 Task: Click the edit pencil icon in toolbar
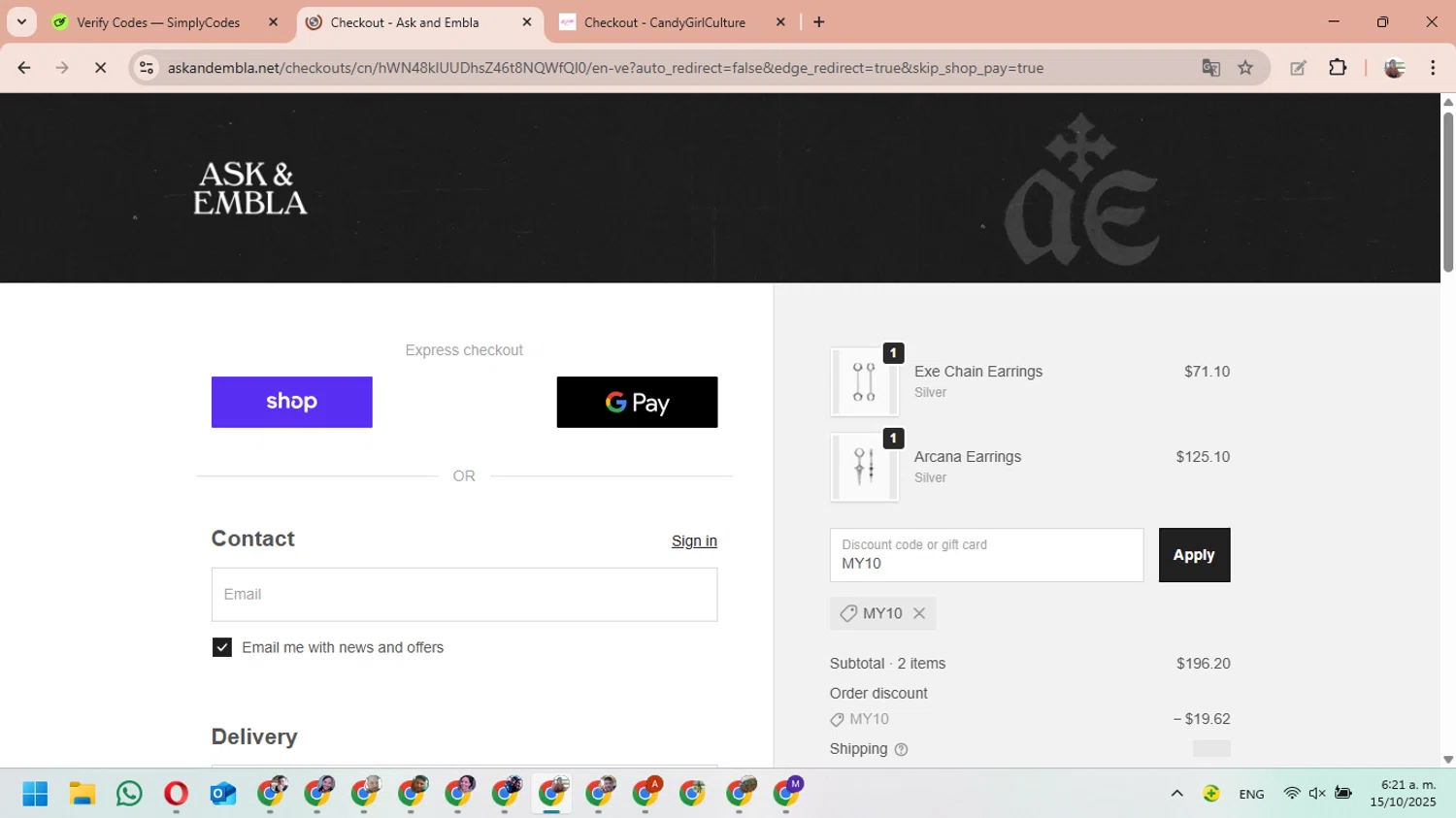click(x=1298, y=68)
